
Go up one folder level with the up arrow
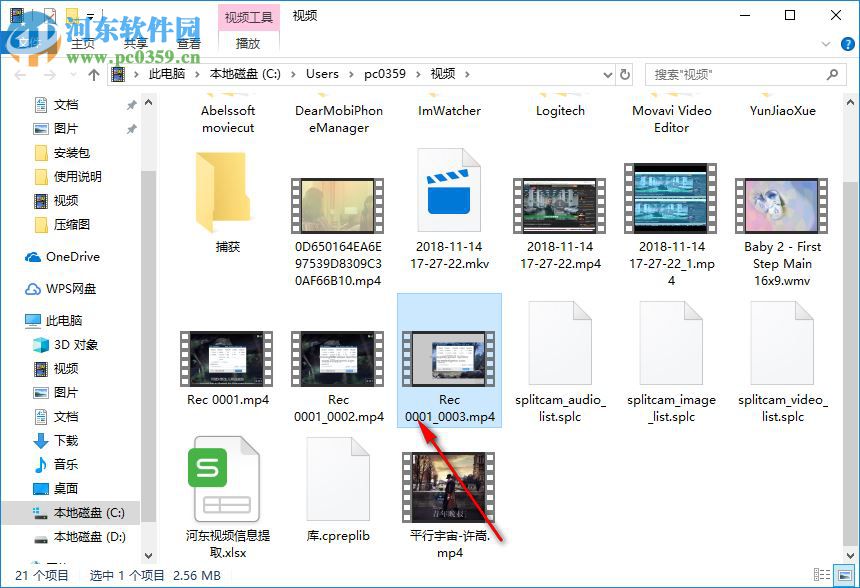click(x=93, y=73)
